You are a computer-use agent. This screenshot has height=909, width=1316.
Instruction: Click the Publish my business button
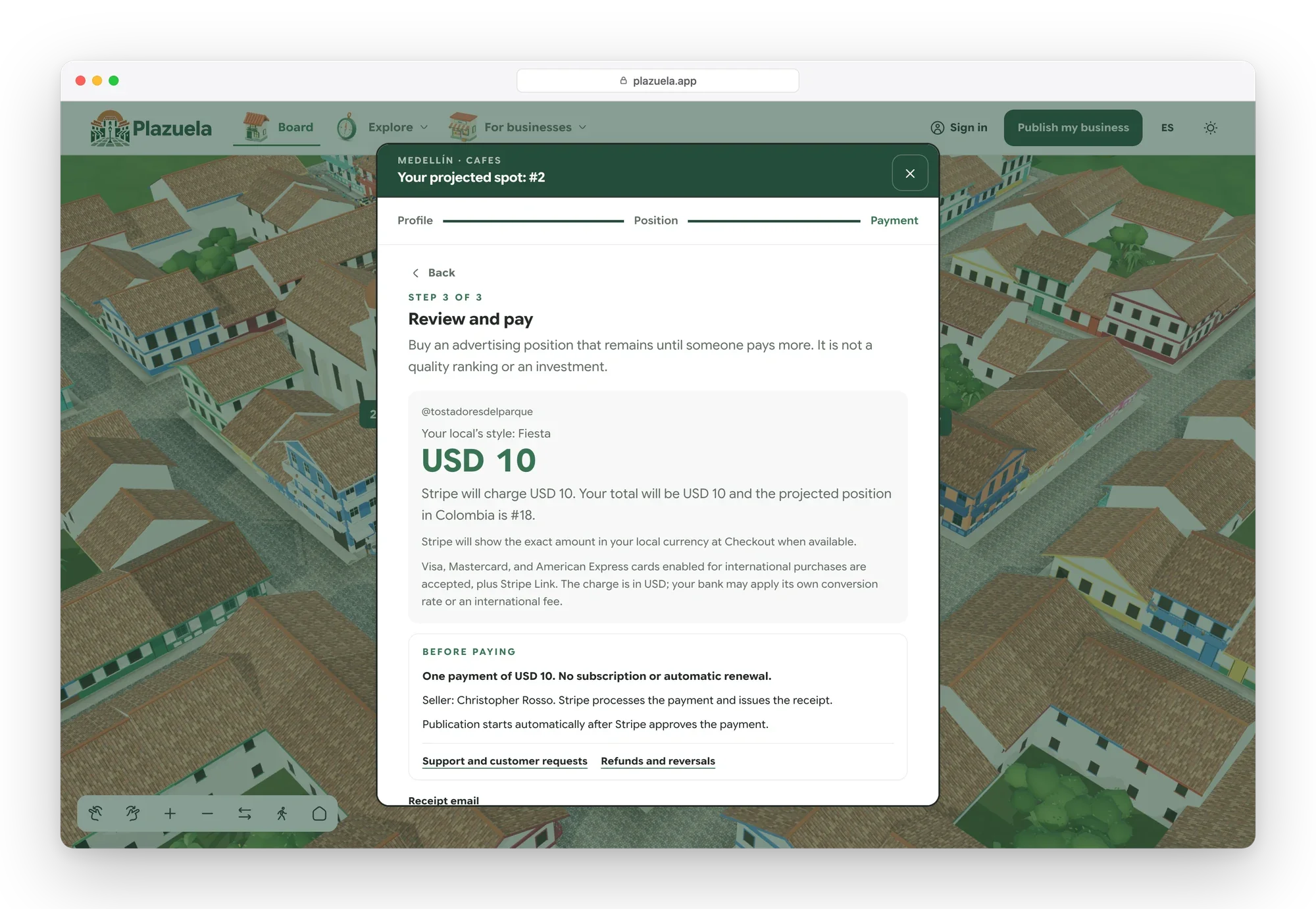[x=1073, y=128]
